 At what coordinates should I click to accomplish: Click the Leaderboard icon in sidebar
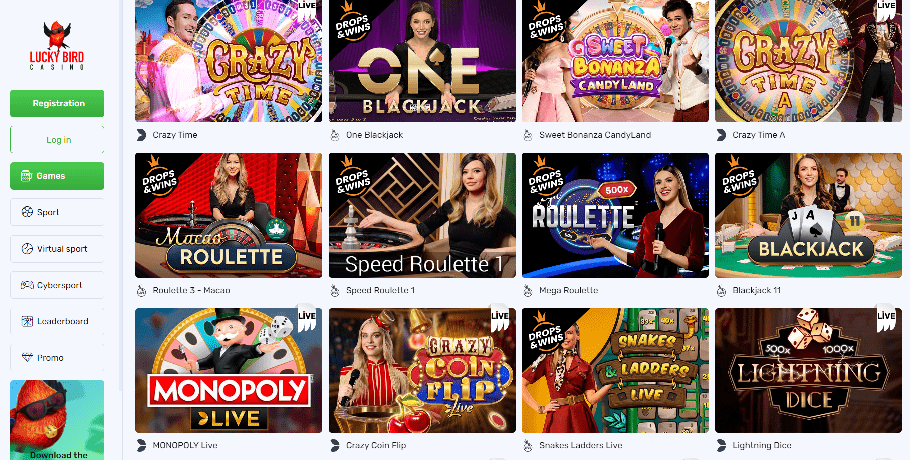click(x=27, y=321)
